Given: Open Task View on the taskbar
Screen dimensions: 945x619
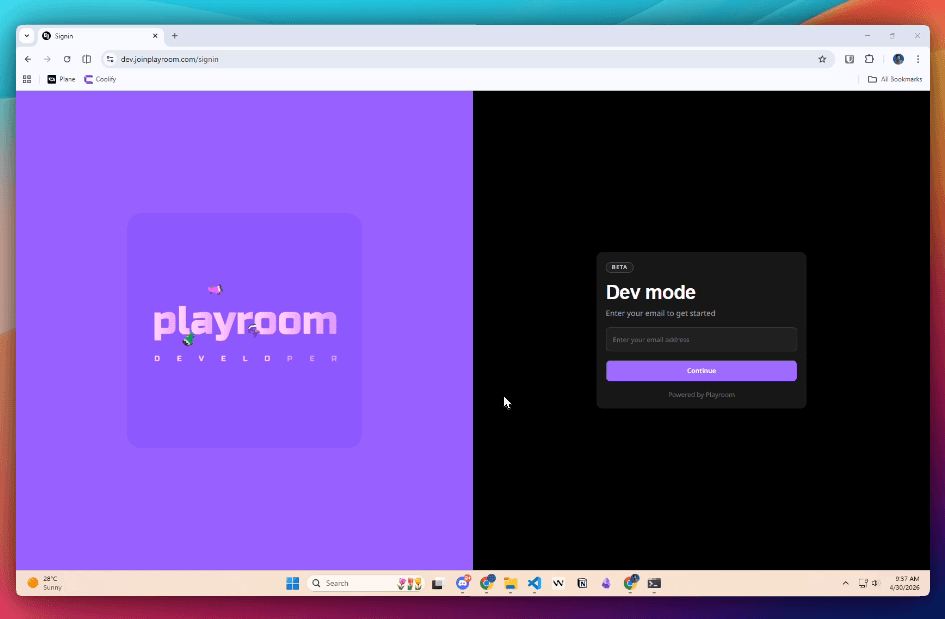Looking at the screenshot, I should [438, 583].
